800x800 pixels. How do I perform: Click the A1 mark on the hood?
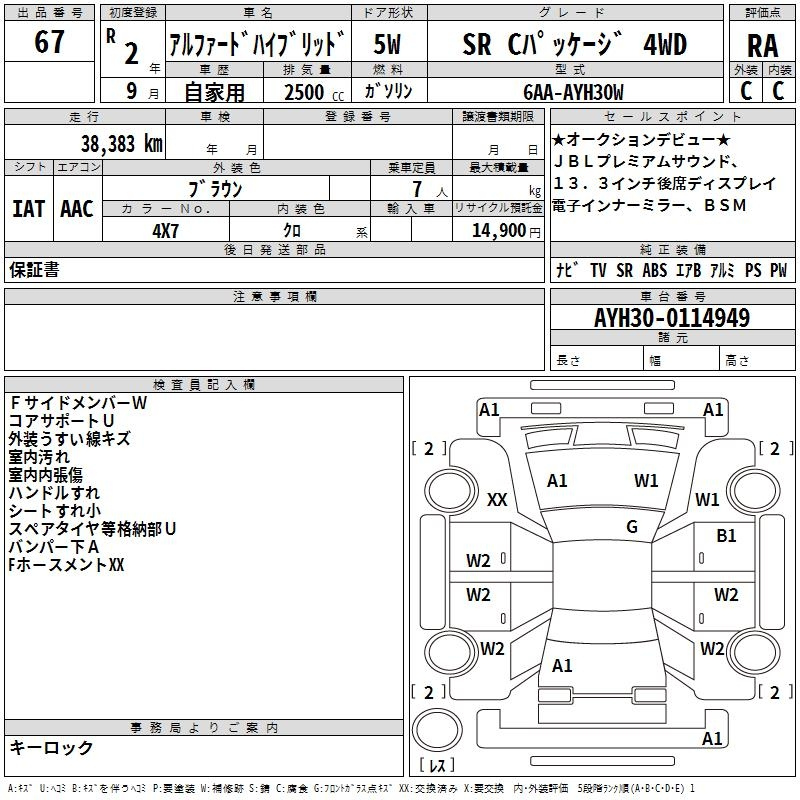click(557, 481)
